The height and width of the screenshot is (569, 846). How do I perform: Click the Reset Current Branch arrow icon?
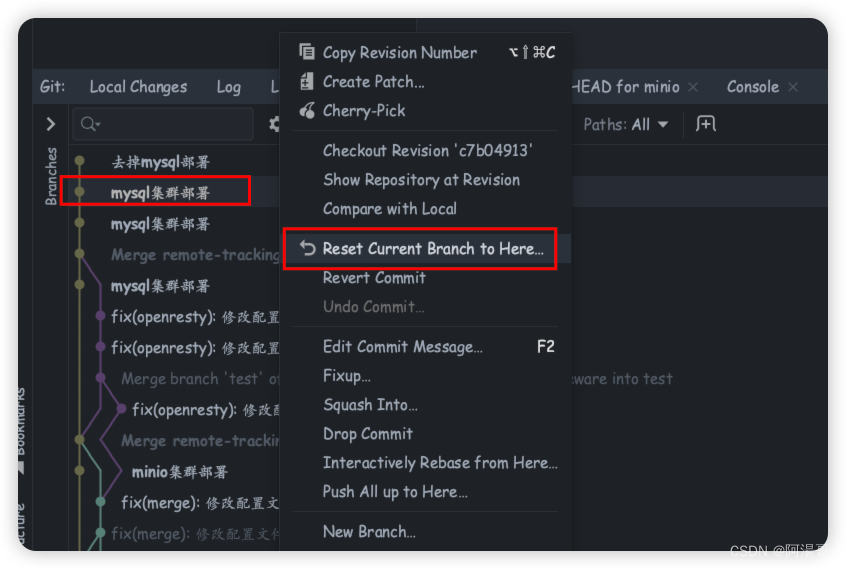(x=308, y=248)
